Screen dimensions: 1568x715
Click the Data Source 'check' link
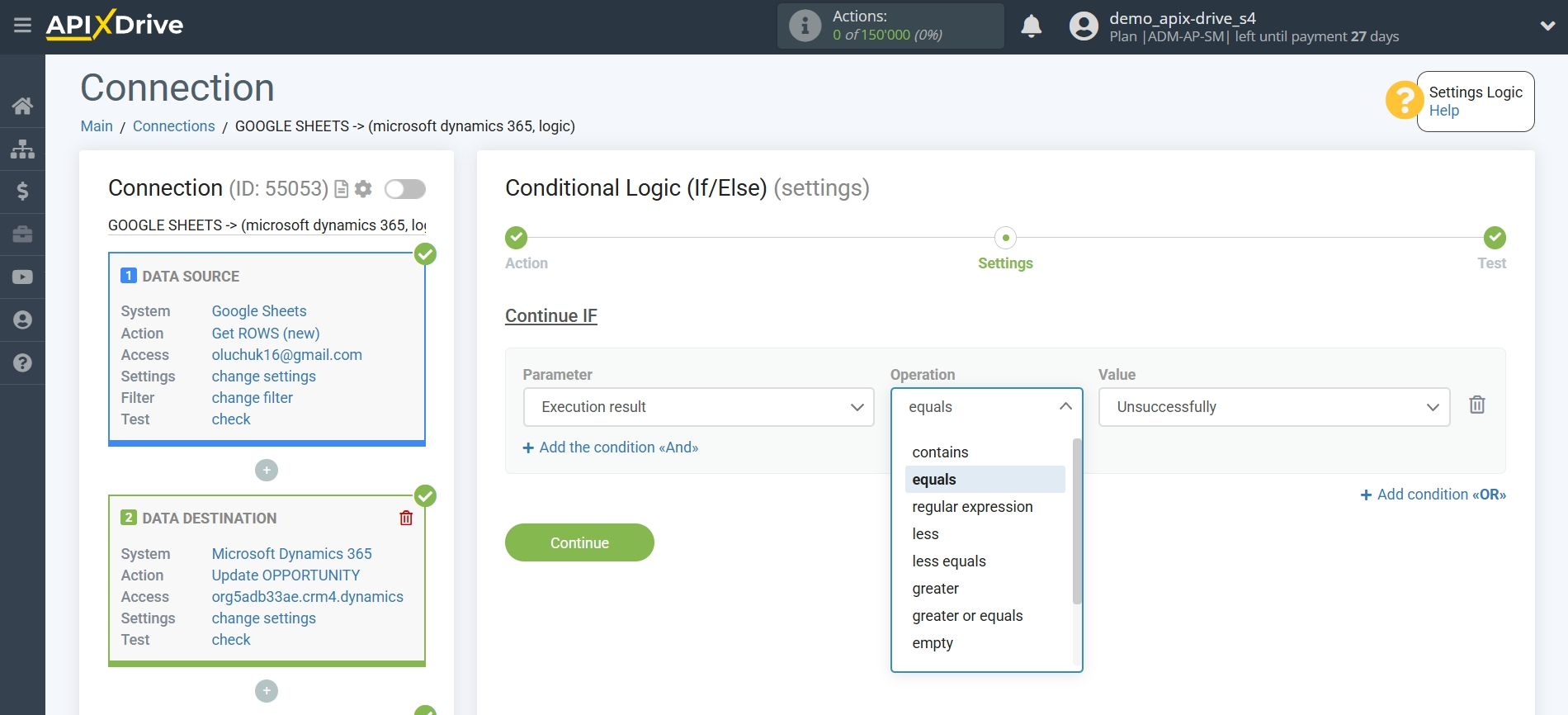[x=231, y=419]
